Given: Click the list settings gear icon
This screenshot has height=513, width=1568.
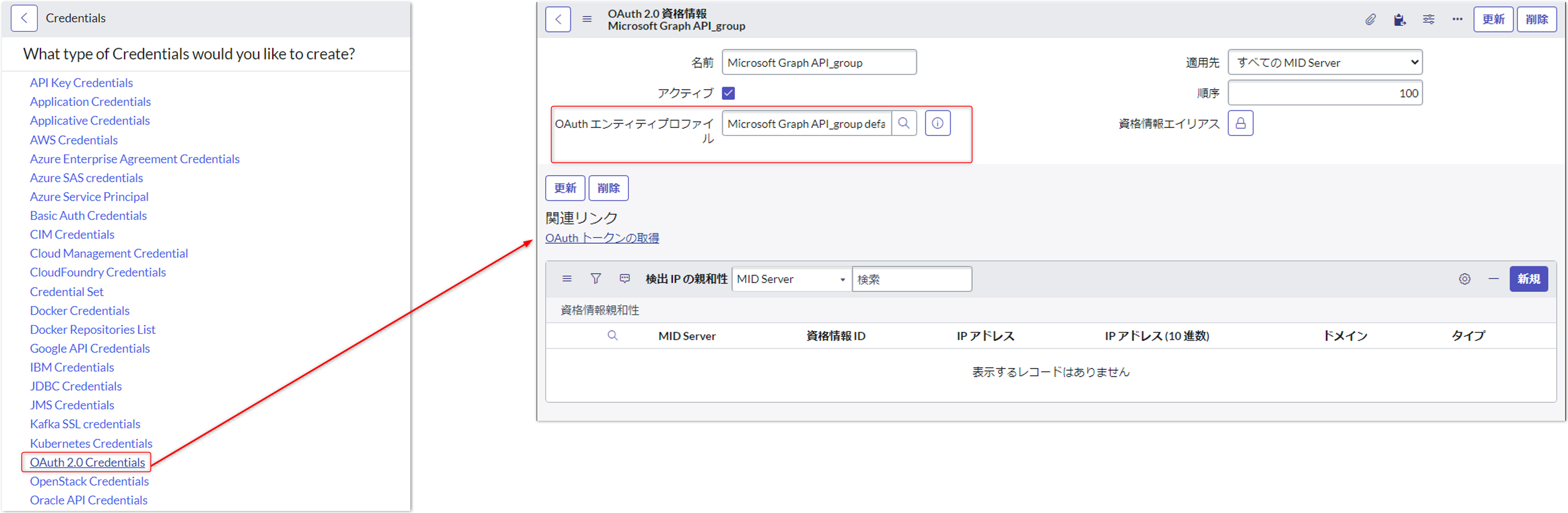Looking at the screenshot, I should point(1465,279).
